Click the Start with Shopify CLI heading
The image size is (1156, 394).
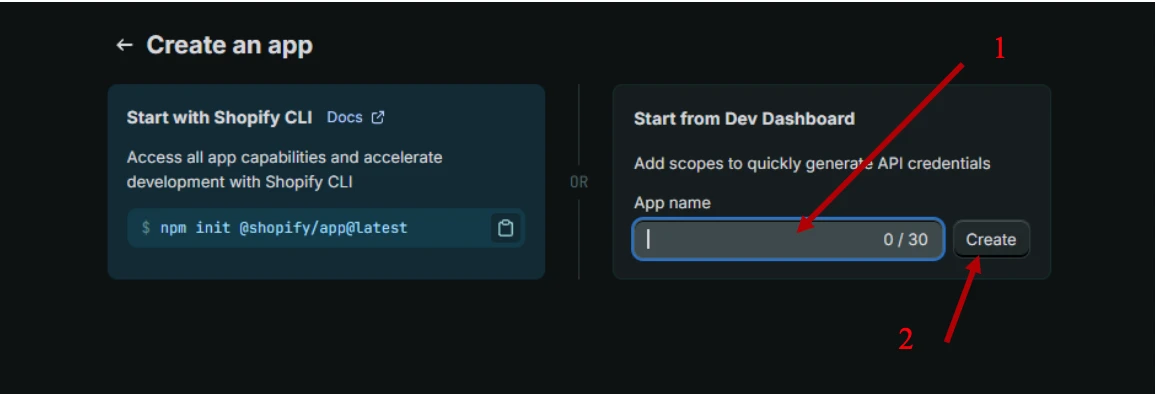coord(219,117)
